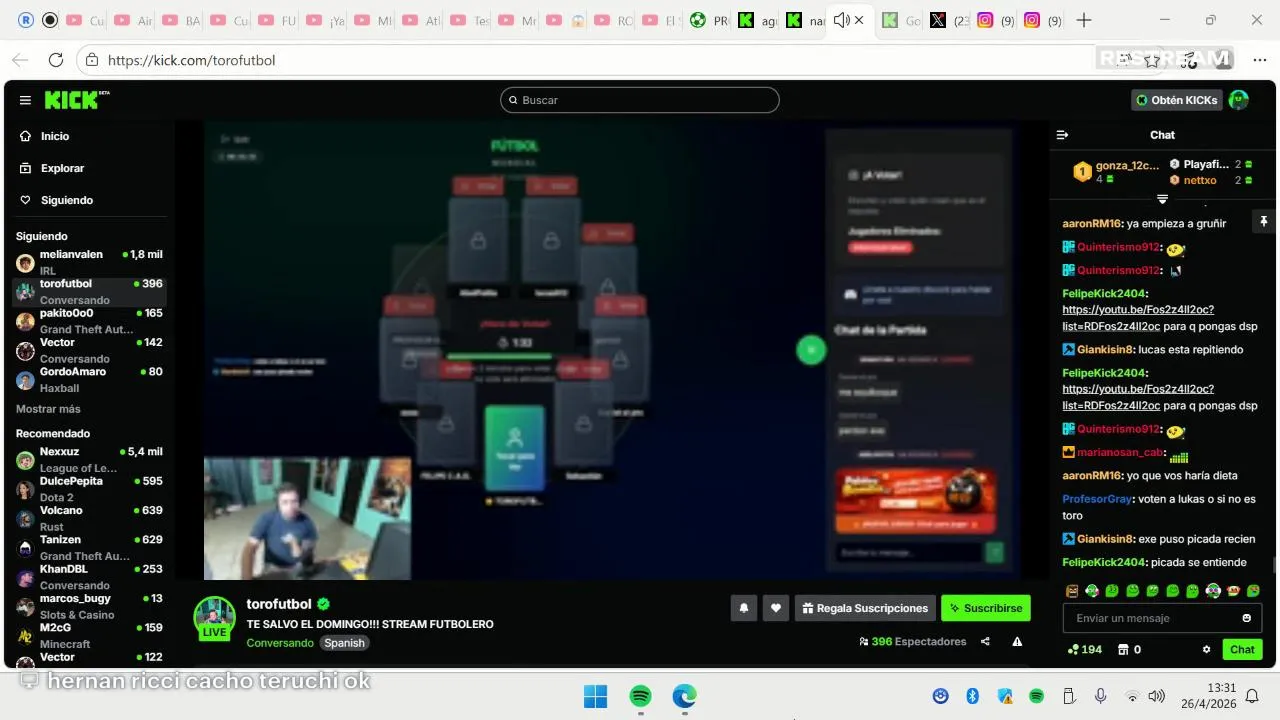Click the gonza_12c top gifter entry
Viewport: 1280px width, 720px height.
coord(1117,171)
